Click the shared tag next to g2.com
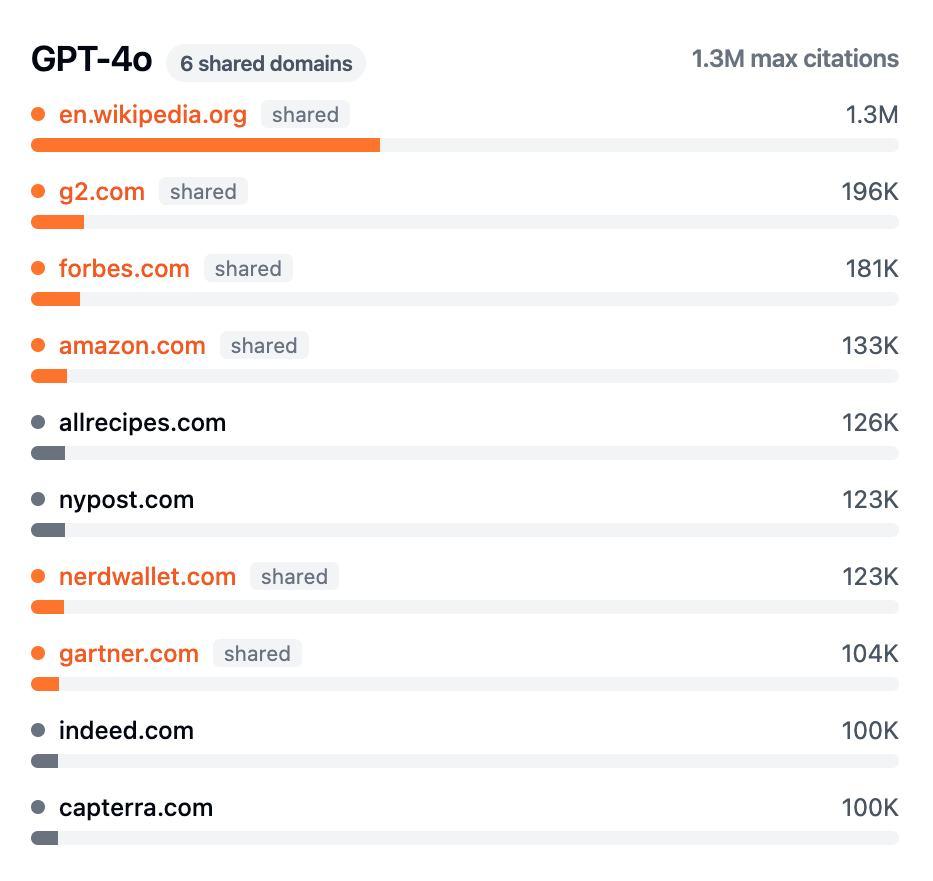 pyautogui.click(x=203, y=192)
